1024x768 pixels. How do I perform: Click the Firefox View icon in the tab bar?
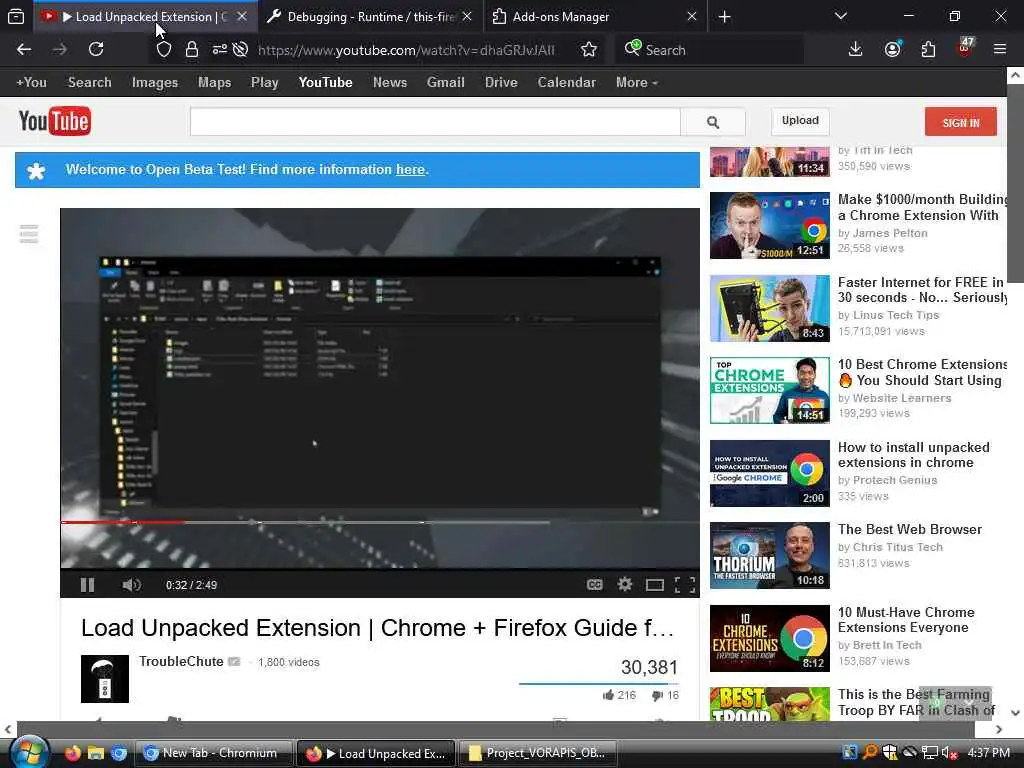point(16,16)
